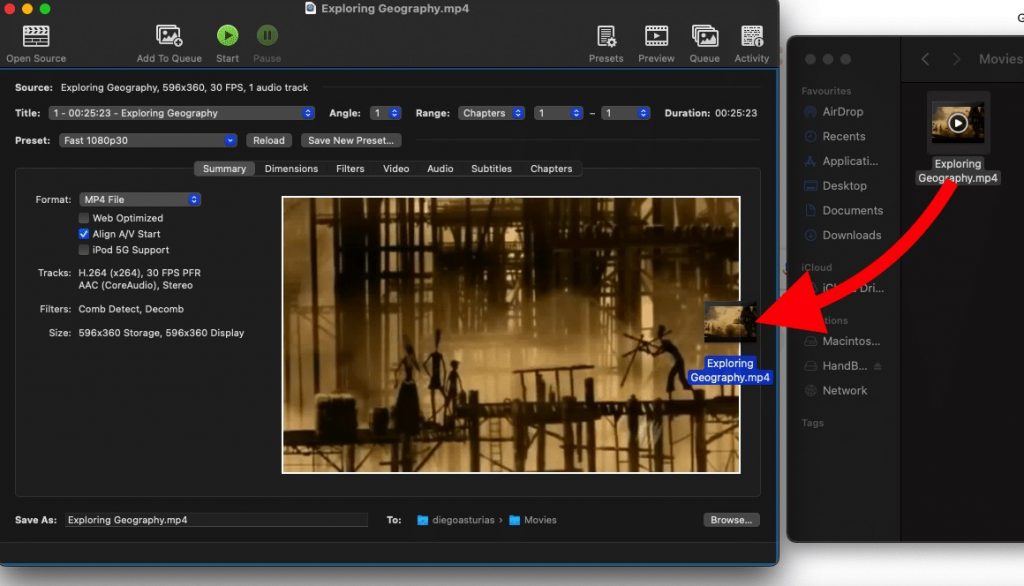Switch to the Audio tab
1024x586 pixels.
coord(440,169)
